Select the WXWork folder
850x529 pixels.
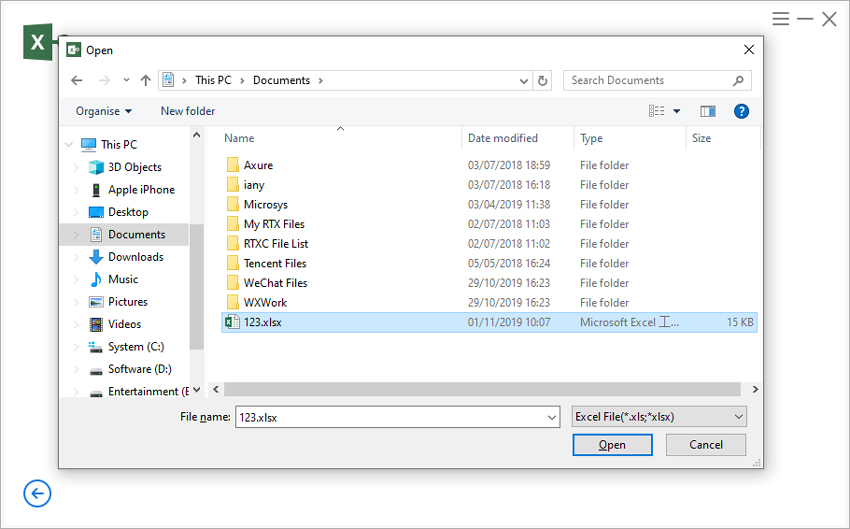265,302
